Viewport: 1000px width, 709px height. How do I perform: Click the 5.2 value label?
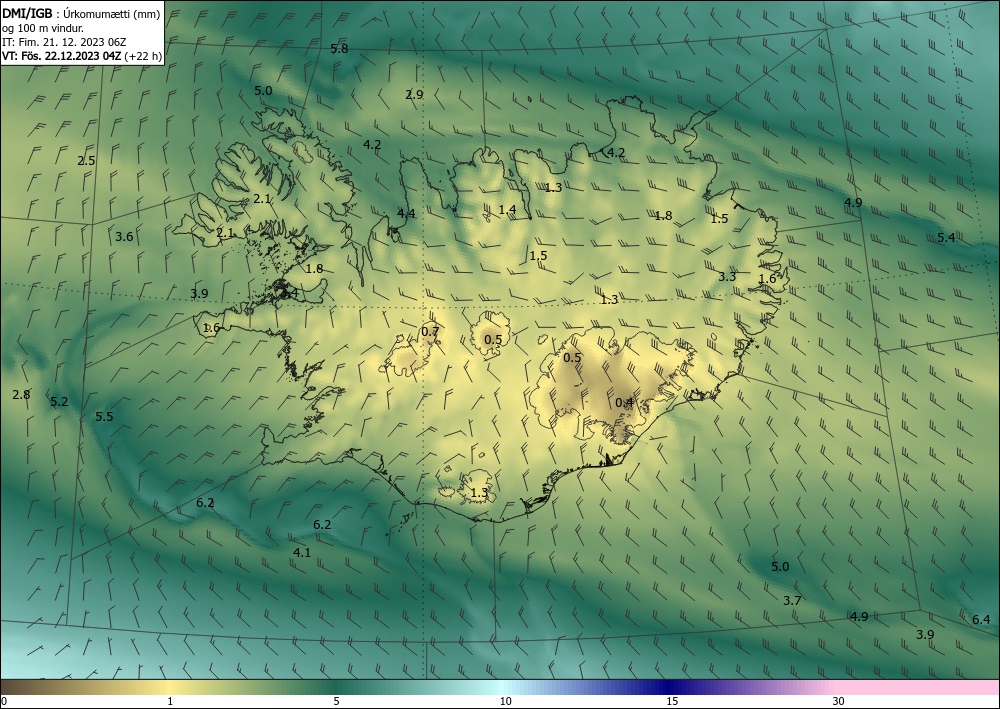pyautogui.click(x=59, y=401)
